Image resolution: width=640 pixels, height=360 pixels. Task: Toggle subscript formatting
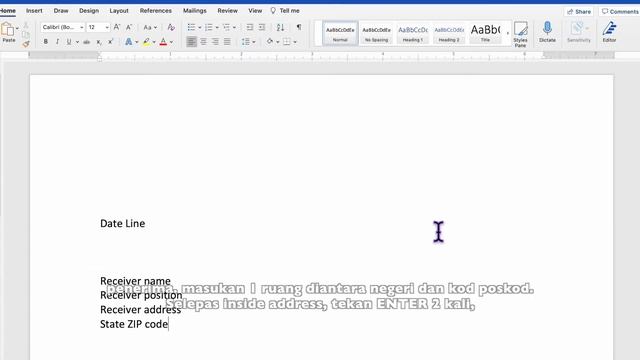pos(99,42)
